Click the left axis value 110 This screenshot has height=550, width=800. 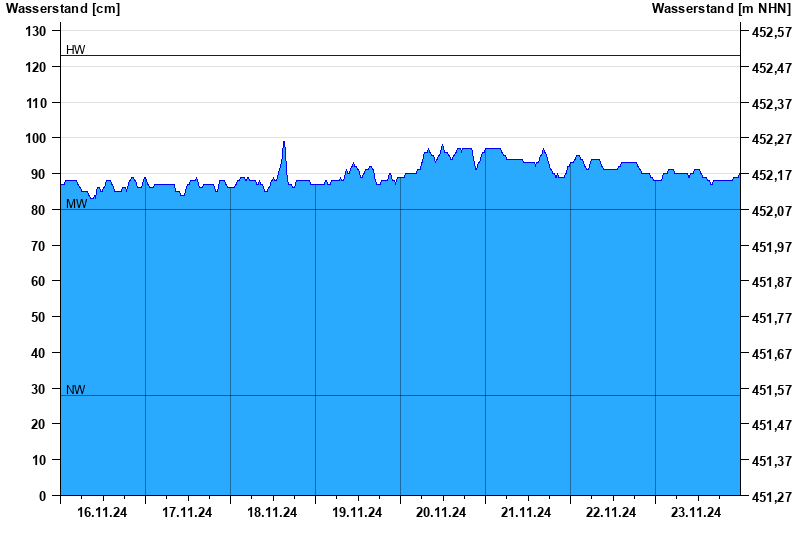tap(36, 103)
